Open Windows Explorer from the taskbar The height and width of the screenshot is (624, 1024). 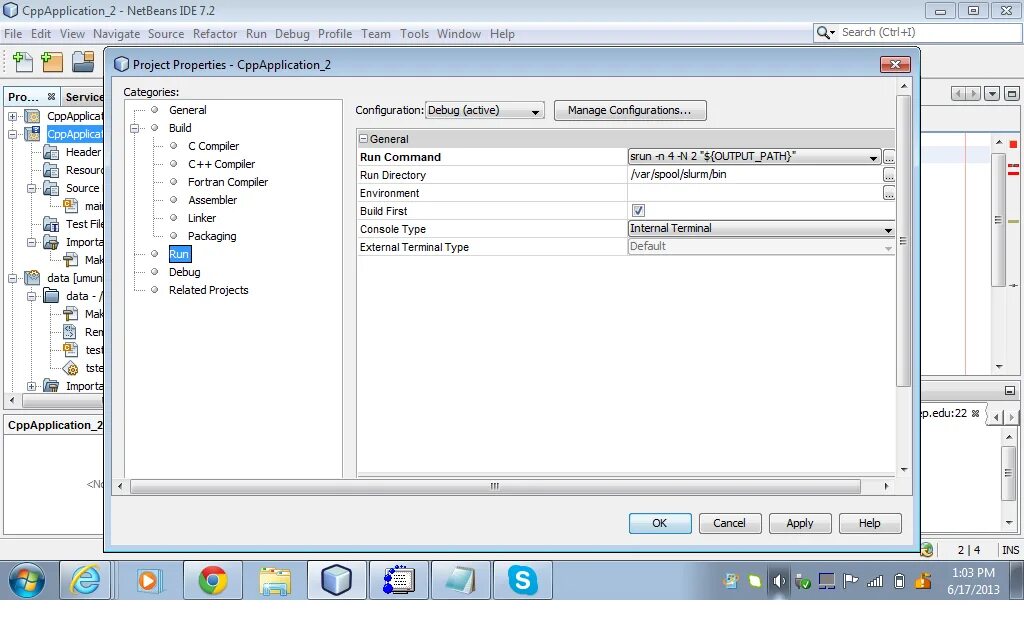(x=275, y=580)
